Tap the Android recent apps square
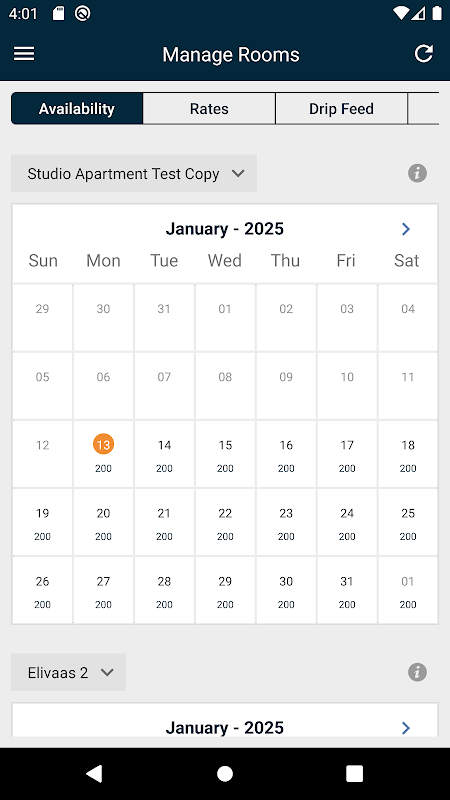 tap(355, 773)
